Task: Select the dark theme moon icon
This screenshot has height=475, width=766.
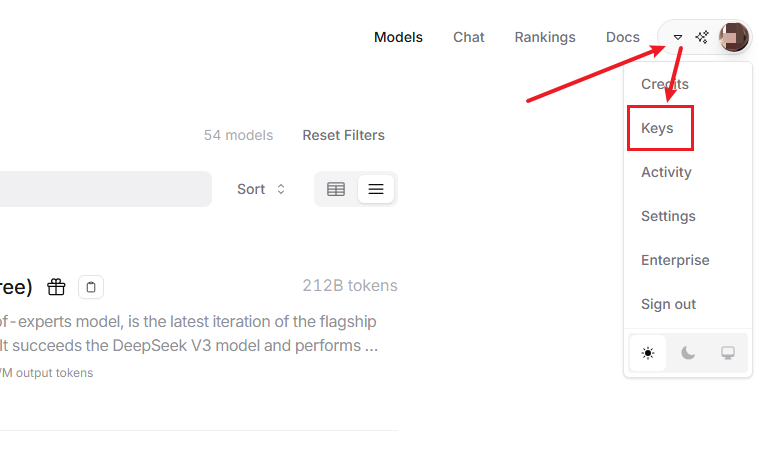Action: [688, 353]
